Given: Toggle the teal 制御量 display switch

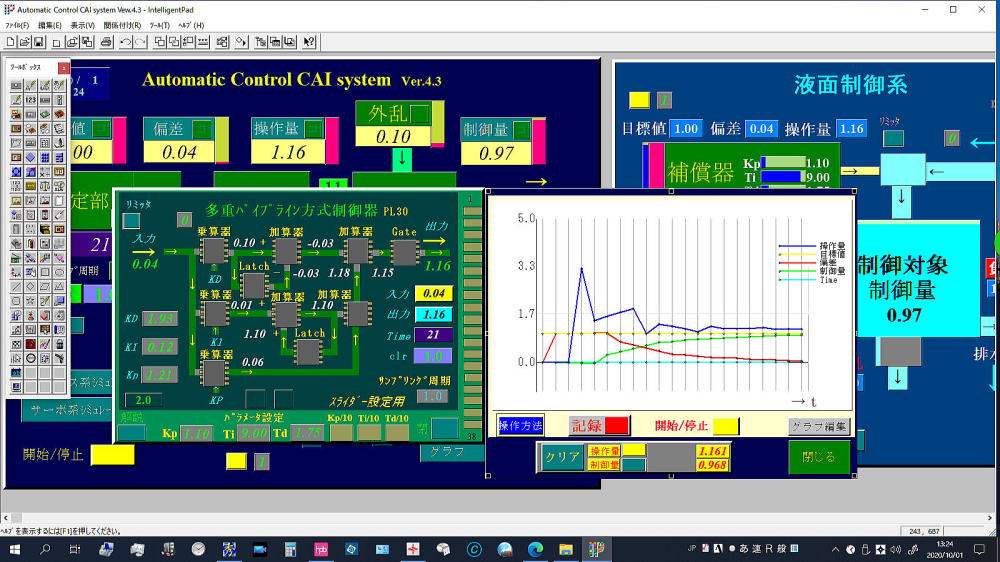Looking at the screenshot, I should (633, 465).
